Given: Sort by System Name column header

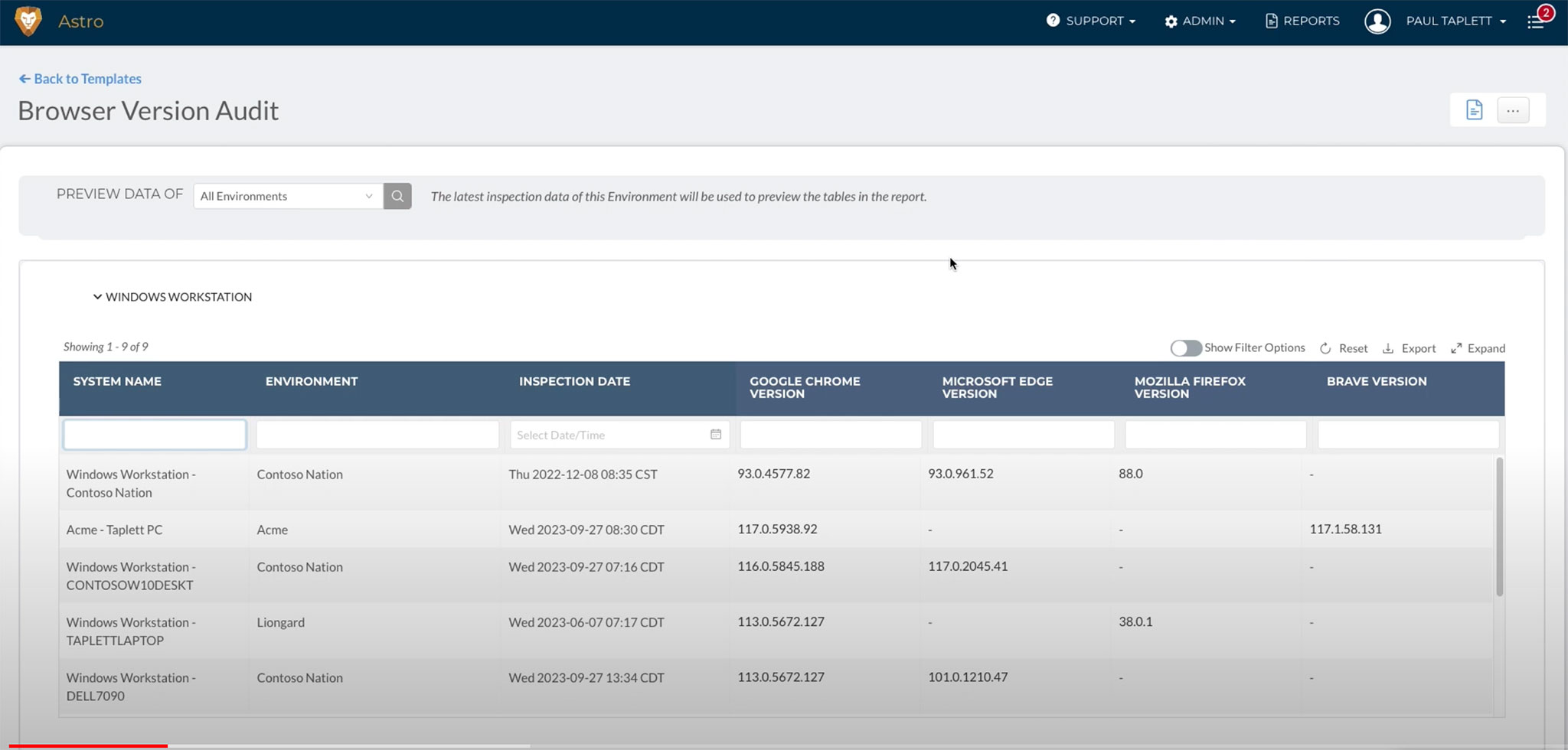Looking at the screenshot, I should (x=117, y=381).
